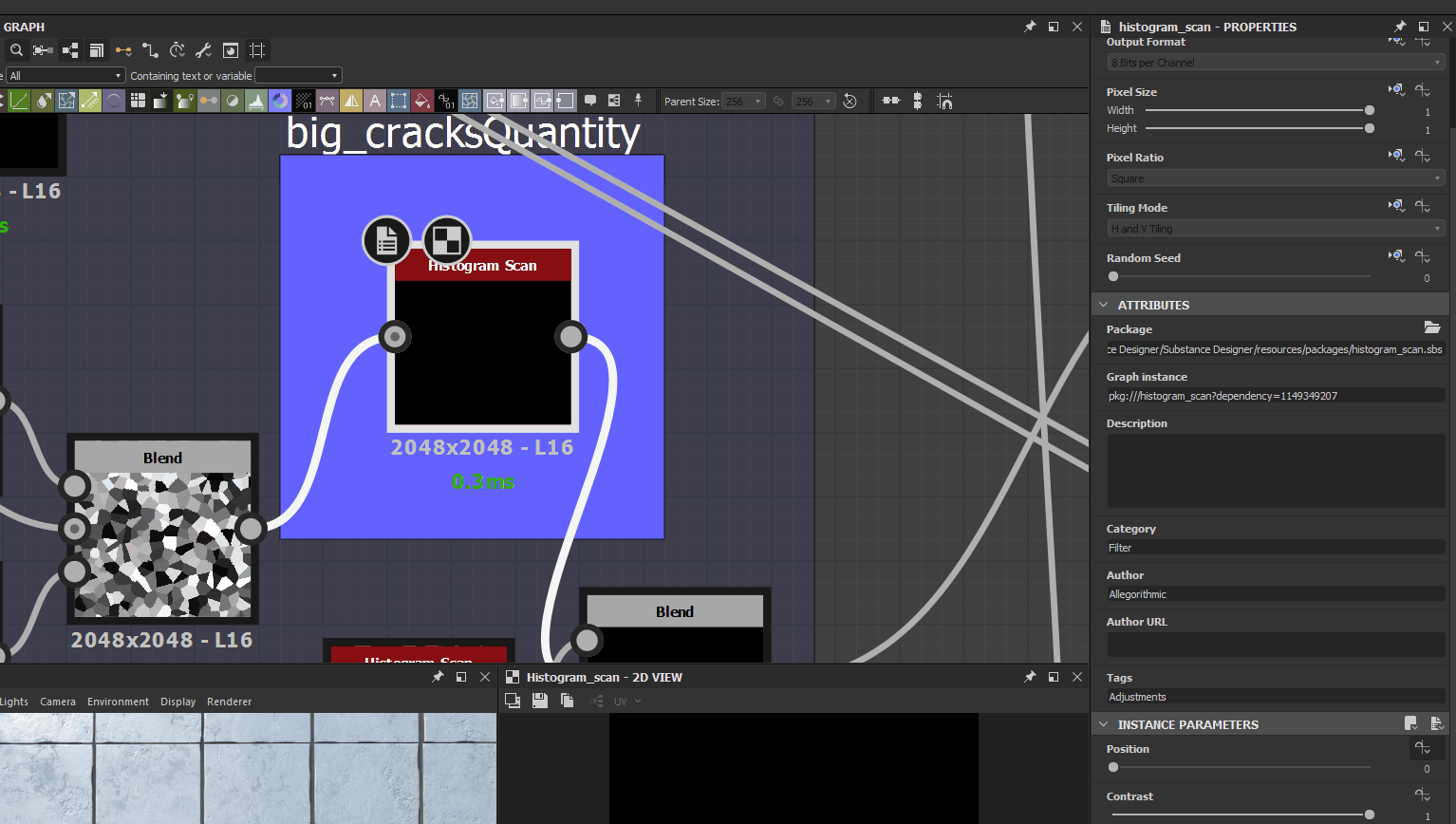Click the Pixel Size Height slider handle
Screen dimensions: 1456x824
1369,128
